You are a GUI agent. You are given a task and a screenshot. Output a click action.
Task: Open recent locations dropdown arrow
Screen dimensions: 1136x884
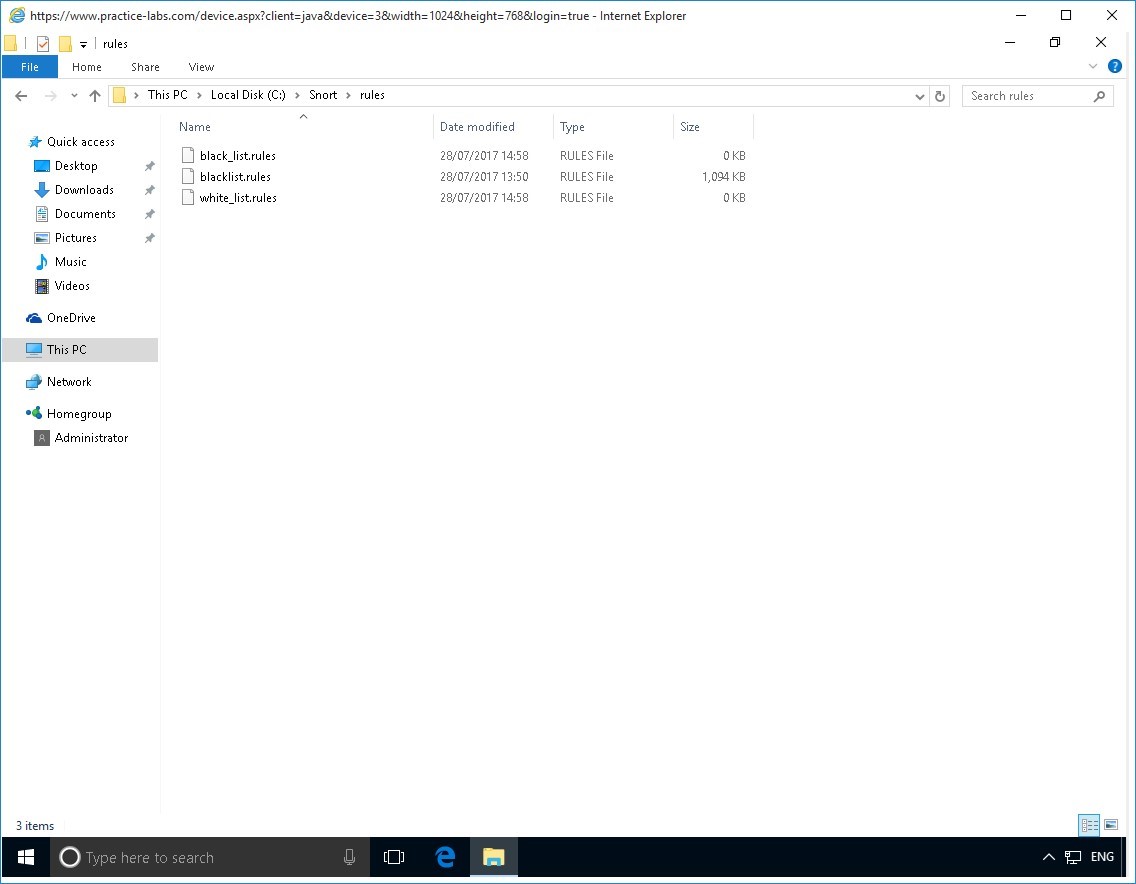point(74,96)
